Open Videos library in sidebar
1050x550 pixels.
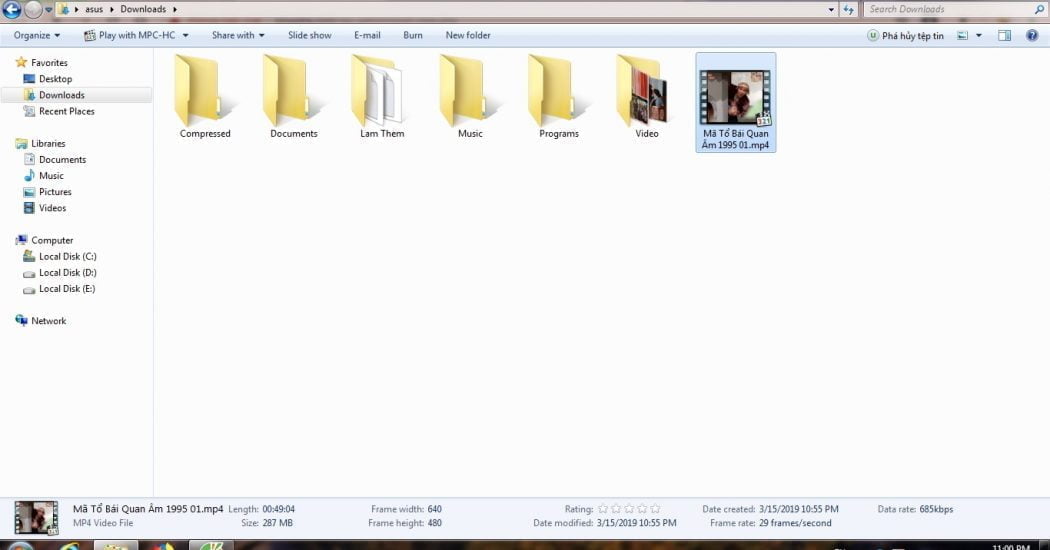pos(52,208)
